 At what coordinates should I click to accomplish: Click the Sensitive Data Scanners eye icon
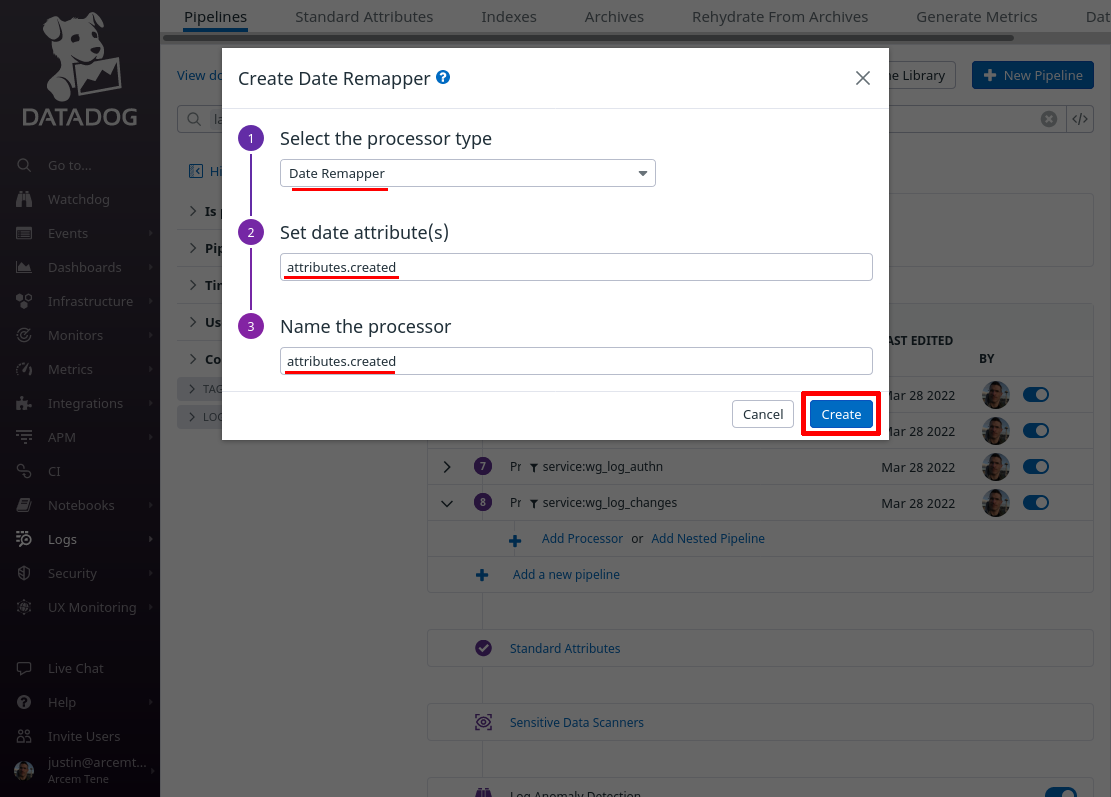click(x=483, y=722)
